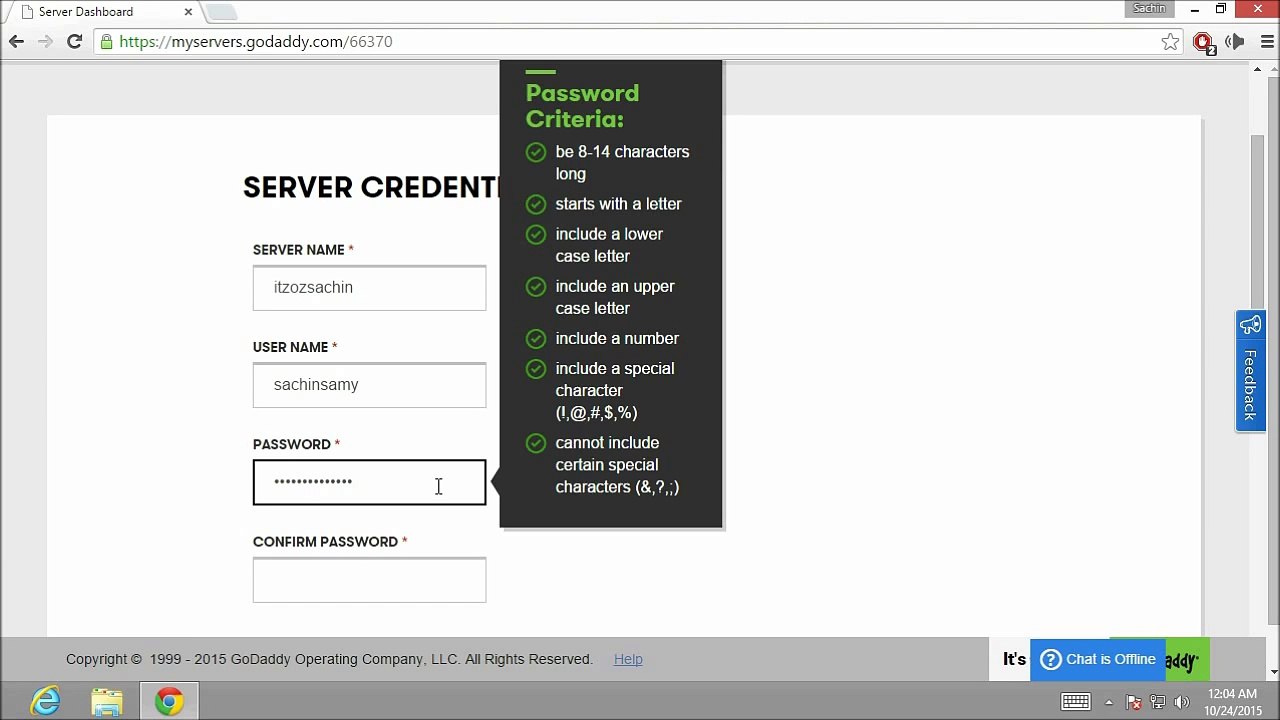This screenshot has width=1280, height=720.
Task: Click the Password field with masked text
Action: (369, 483)
